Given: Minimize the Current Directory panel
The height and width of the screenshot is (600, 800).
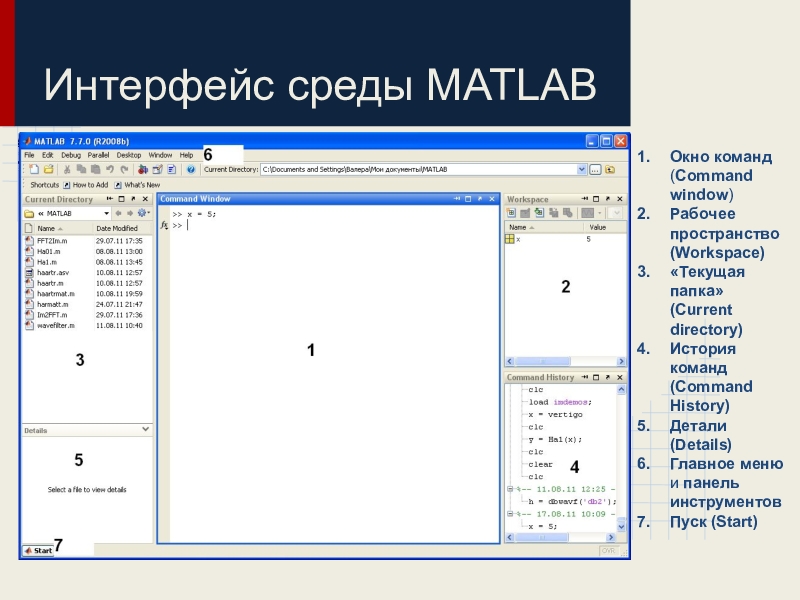Looking at the screenshot, I should point(110,199).
